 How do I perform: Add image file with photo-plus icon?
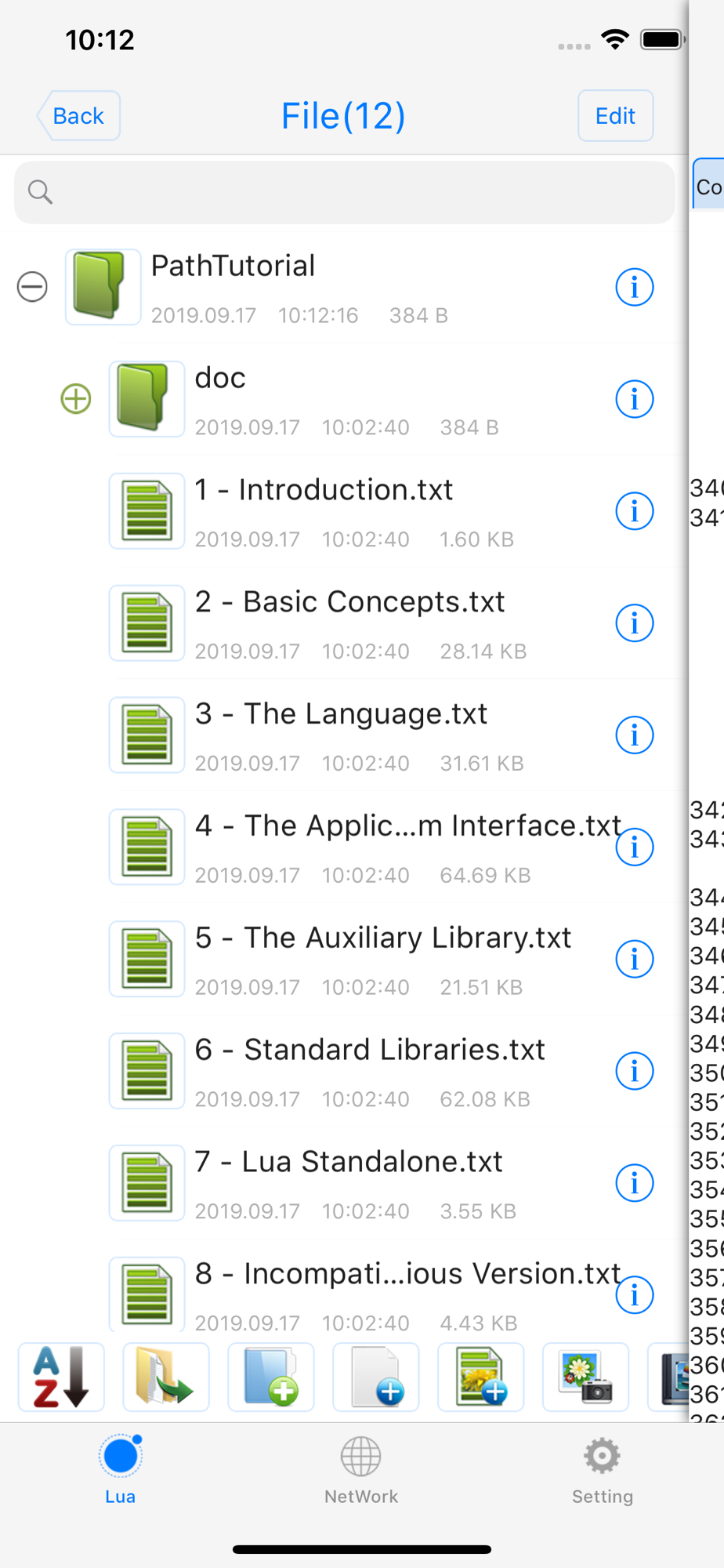(x=481, y=1377)
